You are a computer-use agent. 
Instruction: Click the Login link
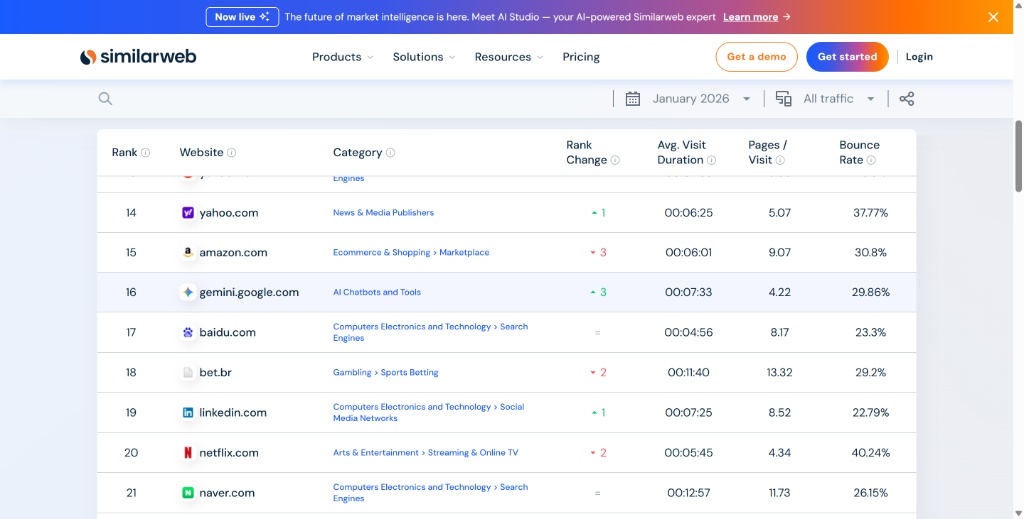[919, 57]
